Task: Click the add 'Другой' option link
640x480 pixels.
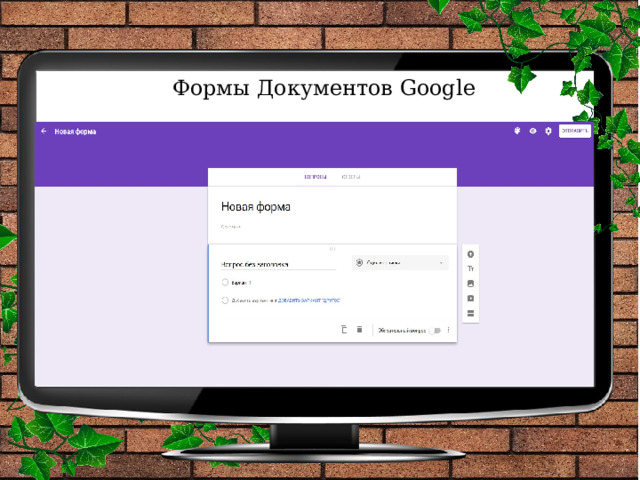Action: click(x=309, y=300)
